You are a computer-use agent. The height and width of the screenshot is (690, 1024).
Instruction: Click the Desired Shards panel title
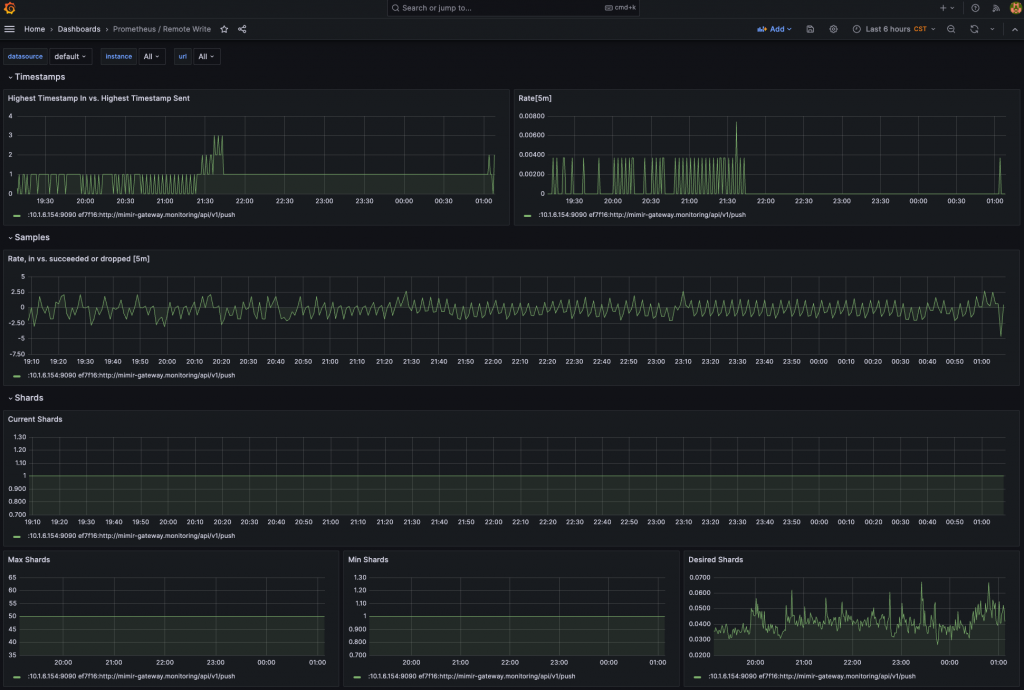(x=716, y=559)
